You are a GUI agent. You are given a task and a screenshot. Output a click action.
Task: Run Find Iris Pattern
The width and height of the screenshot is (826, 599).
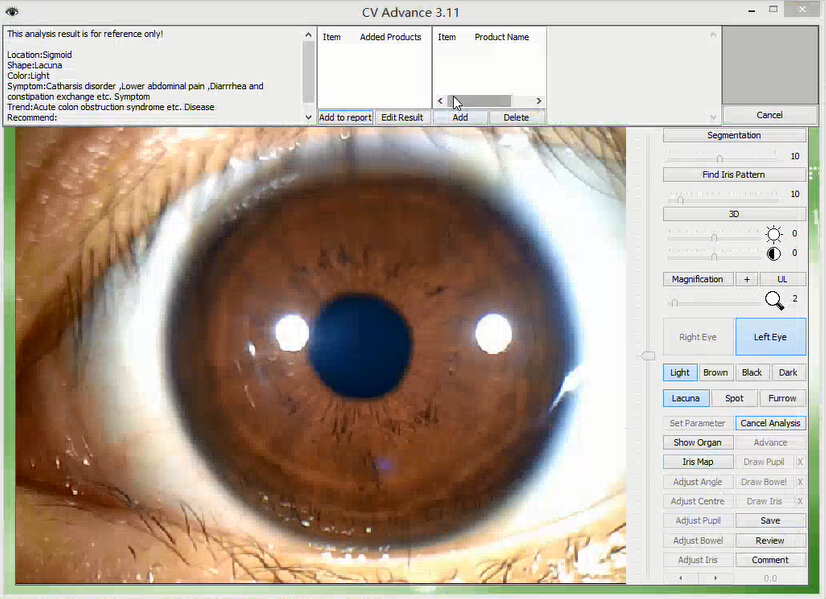[733, 175]
